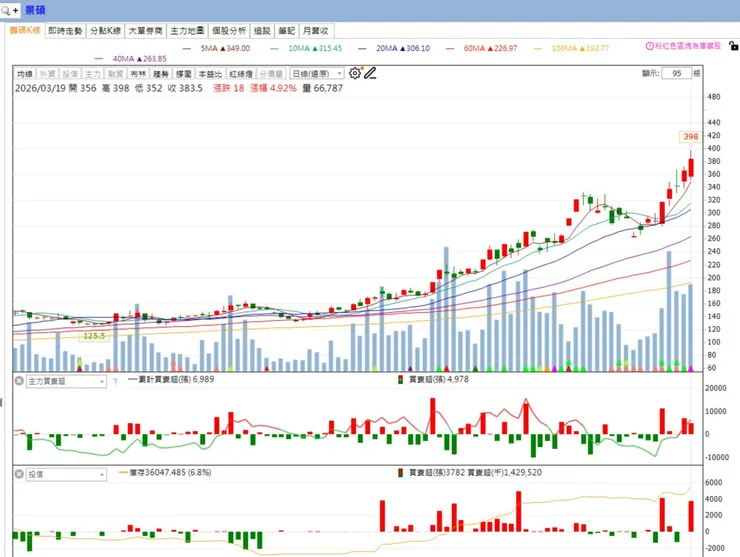The width and height of the screenshot is (740, 557).
Task: Switch to 個股分析 tab
Action: [229, 31]
